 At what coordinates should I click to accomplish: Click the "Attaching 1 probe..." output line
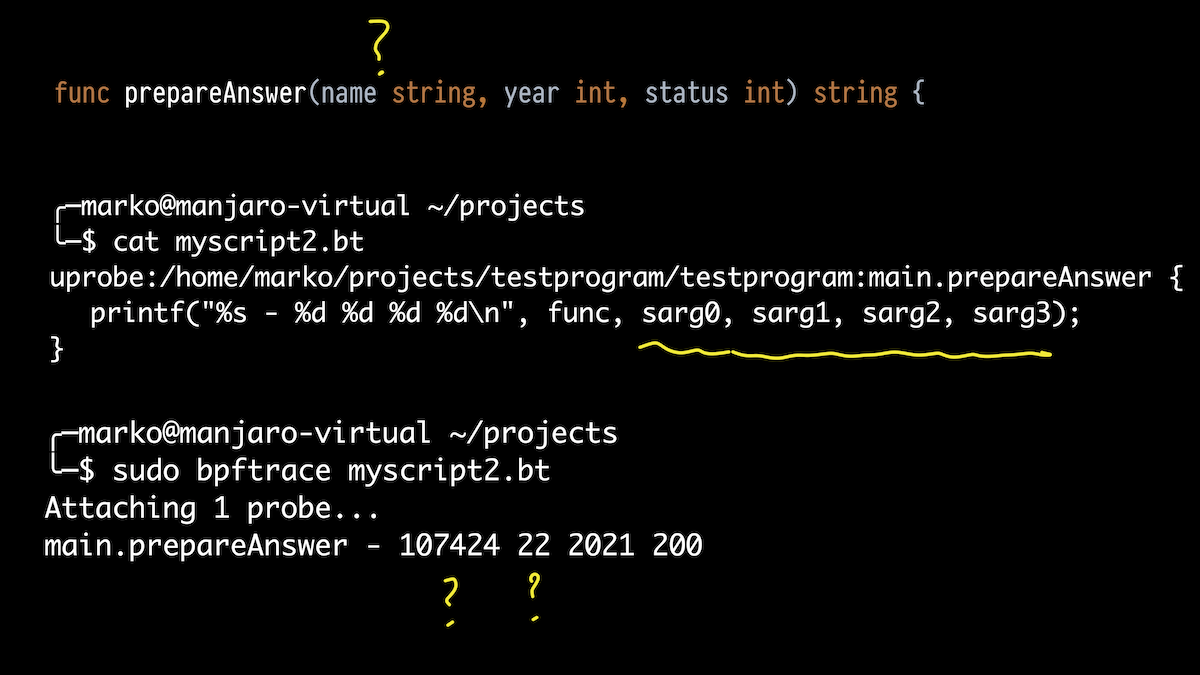tap(212, 508)
